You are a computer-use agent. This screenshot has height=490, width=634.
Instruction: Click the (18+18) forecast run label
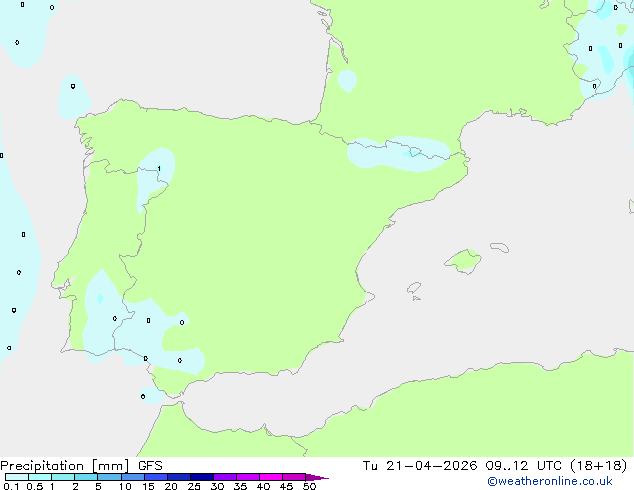click(598, 466)
